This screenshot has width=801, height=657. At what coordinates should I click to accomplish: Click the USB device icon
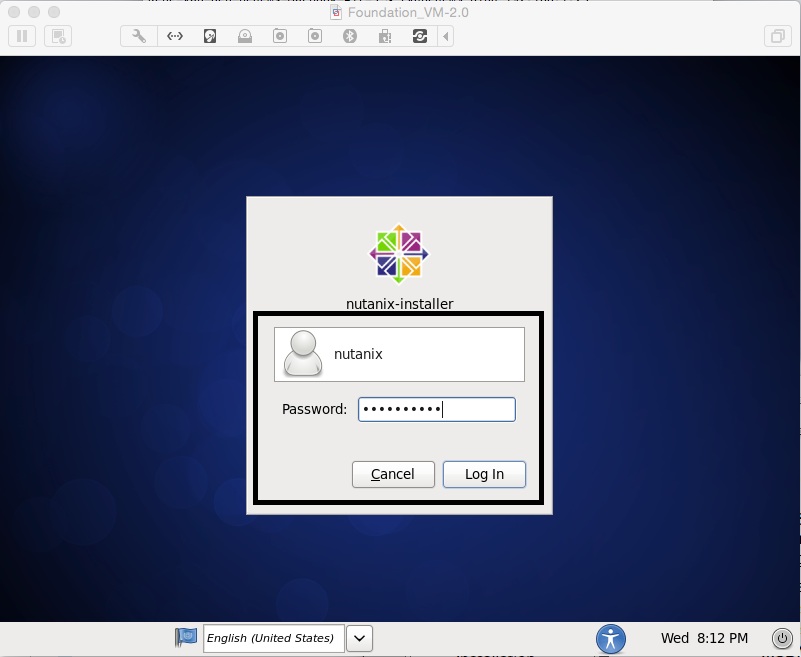point(384,37)
